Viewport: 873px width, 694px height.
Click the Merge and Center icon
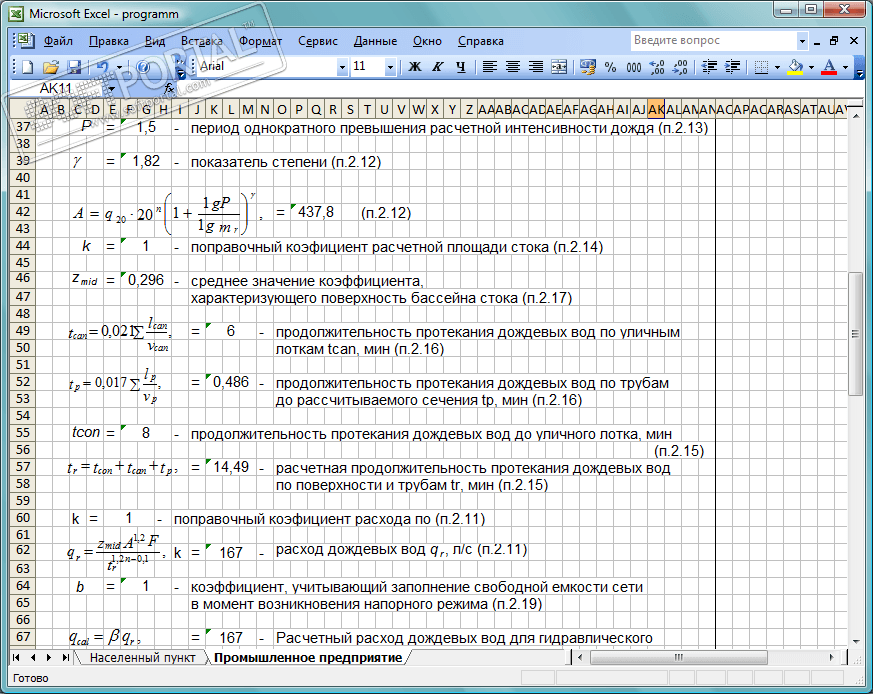(559, 67)
